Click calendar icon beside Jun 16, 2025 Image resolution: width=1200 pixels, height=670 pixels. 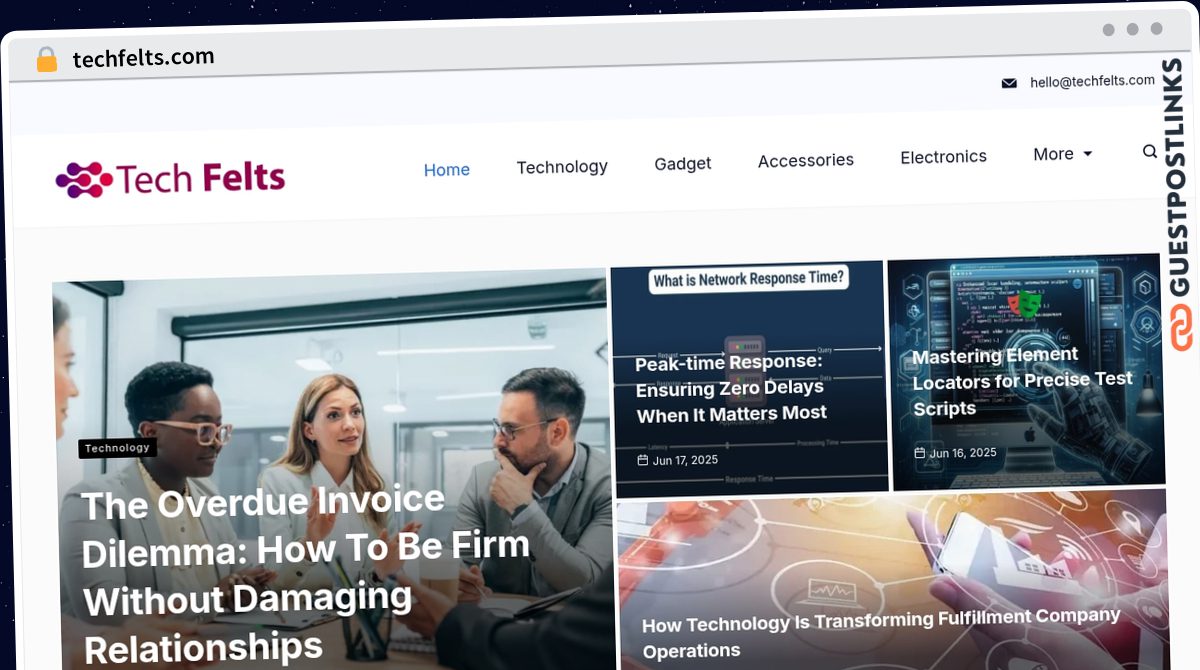pyautogui.click(x=920, y=453)
